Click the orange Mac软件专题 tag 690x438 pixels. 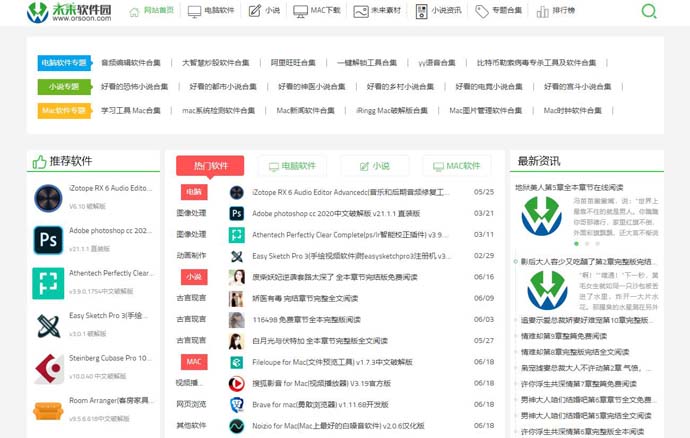tap(64, 110)
